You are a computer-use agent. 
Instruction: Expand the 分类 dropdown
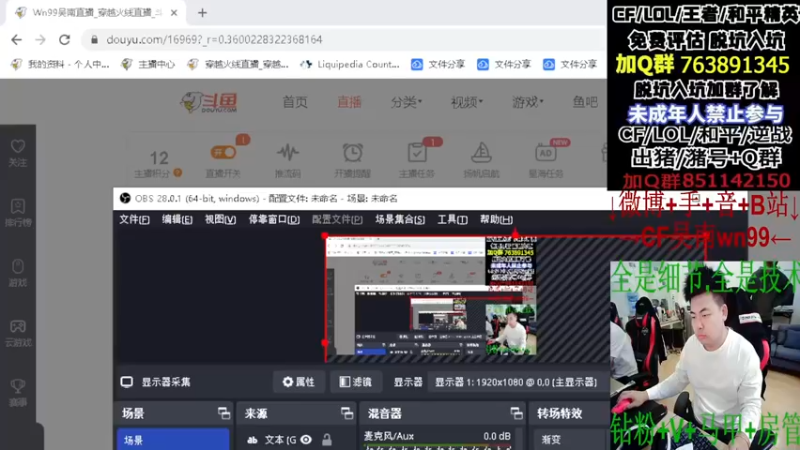[406, 102]
